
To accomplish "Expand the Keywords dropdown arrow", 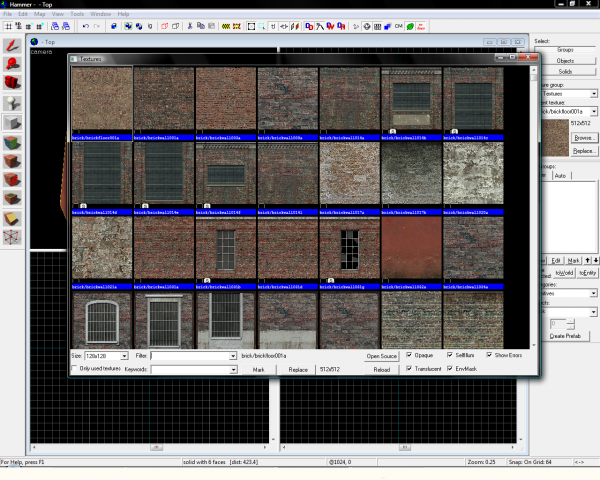I will [x=233, y=369].
